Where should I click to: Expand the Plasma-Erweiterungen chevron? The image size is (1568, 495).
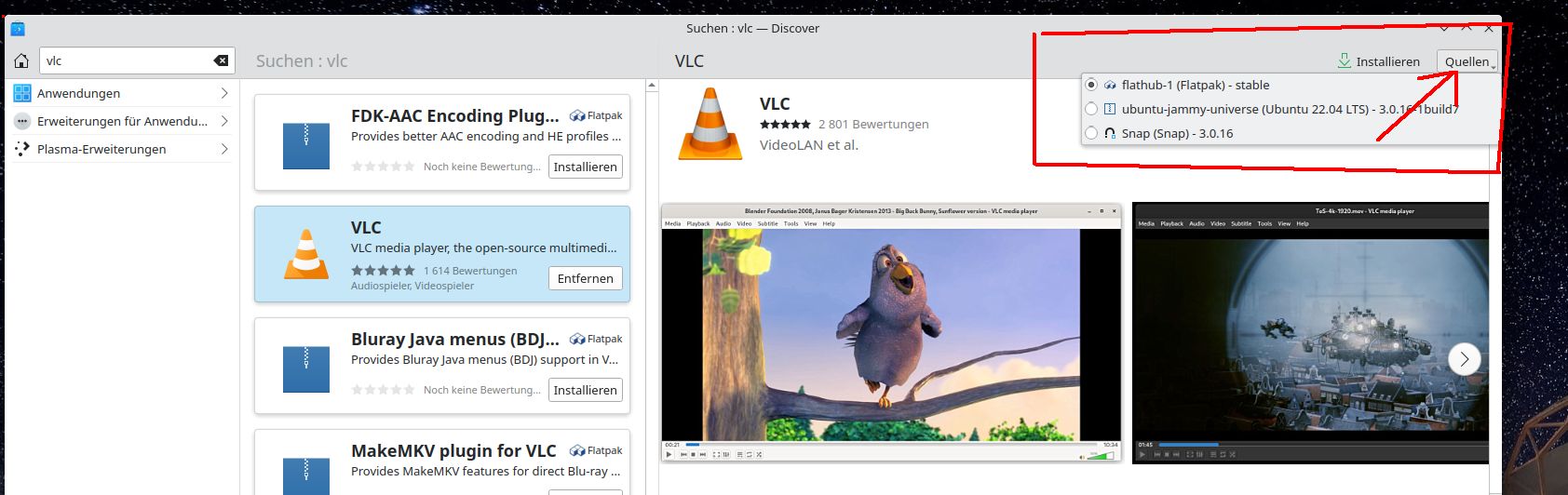pyautogui.click(x=224, y=149)
